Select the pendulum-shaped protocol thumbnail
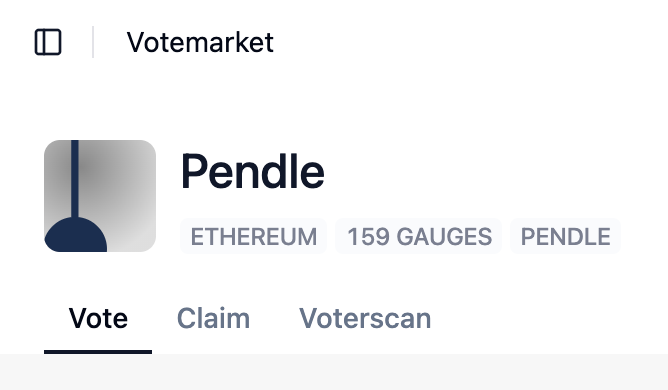The width and height of the screenshot is (668, 390). coord(100,196)
